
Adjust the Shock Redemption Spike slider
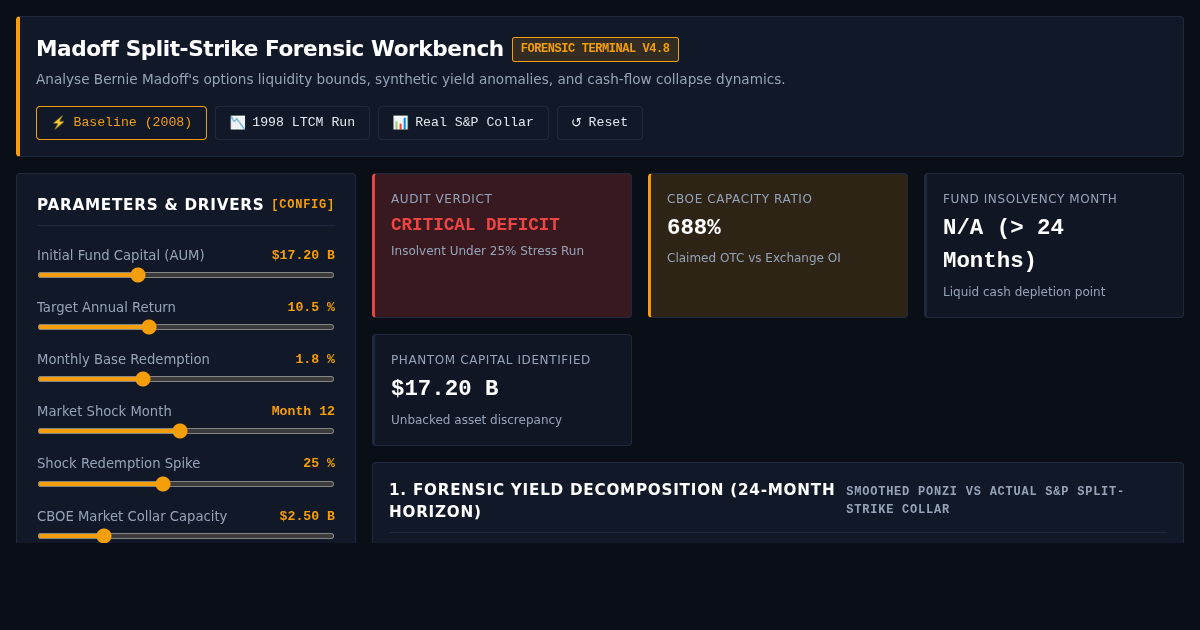(x=186, y=484)
